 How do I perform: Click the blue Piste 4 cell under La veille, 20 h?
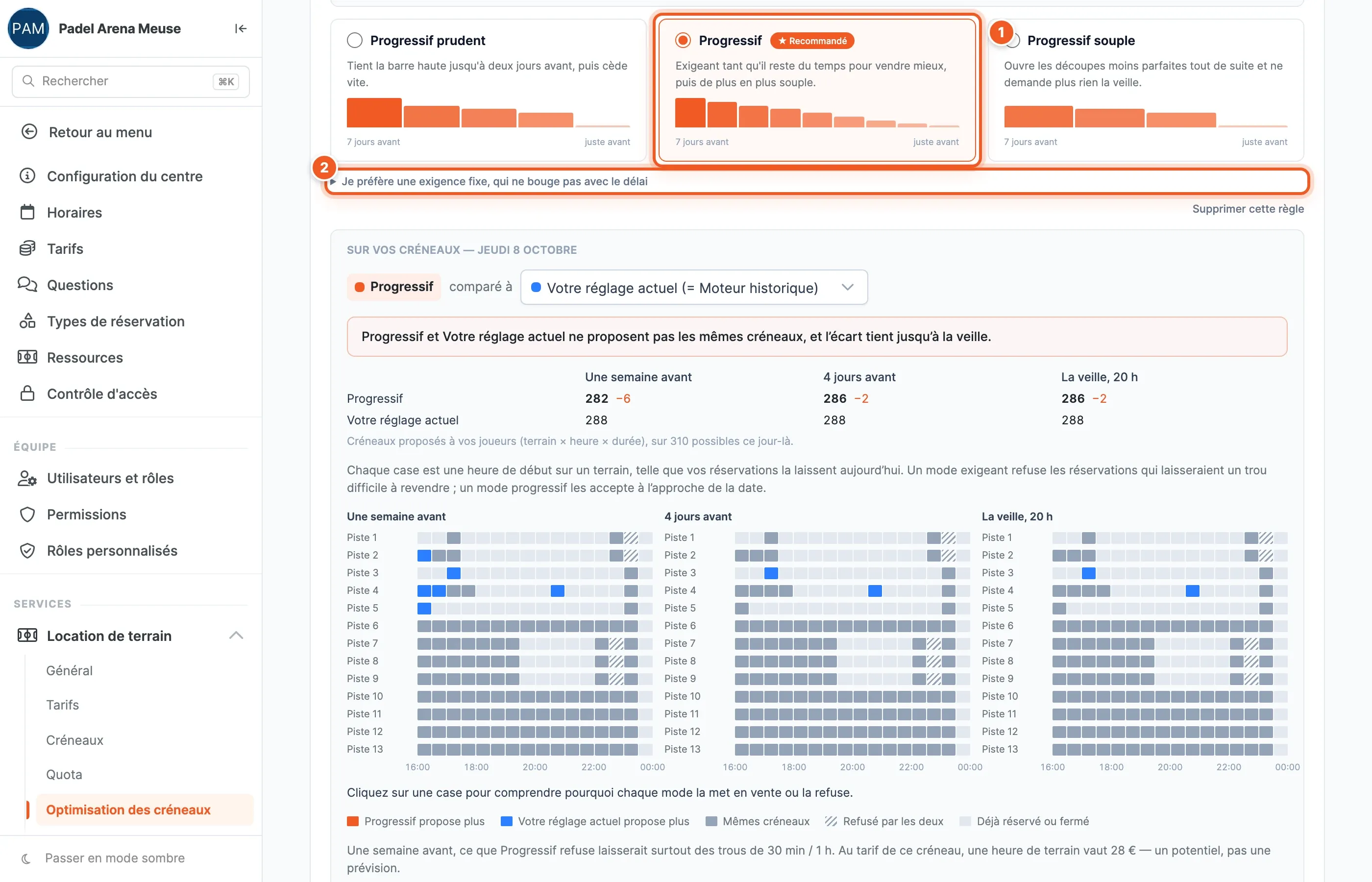pos(1193,590)
